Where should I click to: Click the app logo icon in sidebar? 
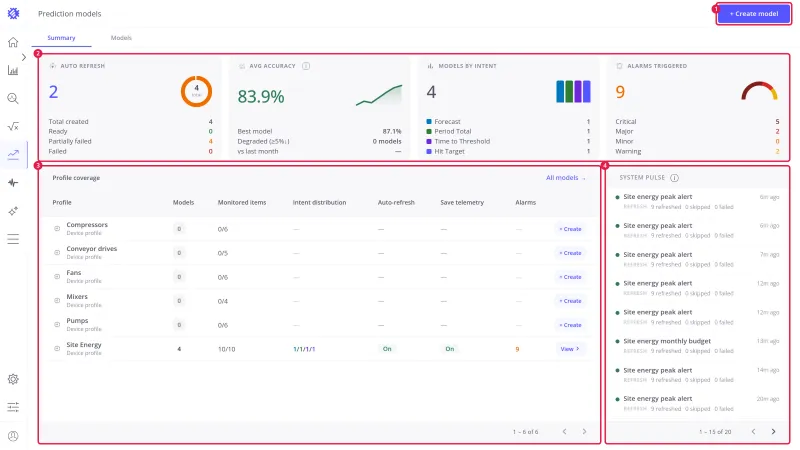pos(13,14)
